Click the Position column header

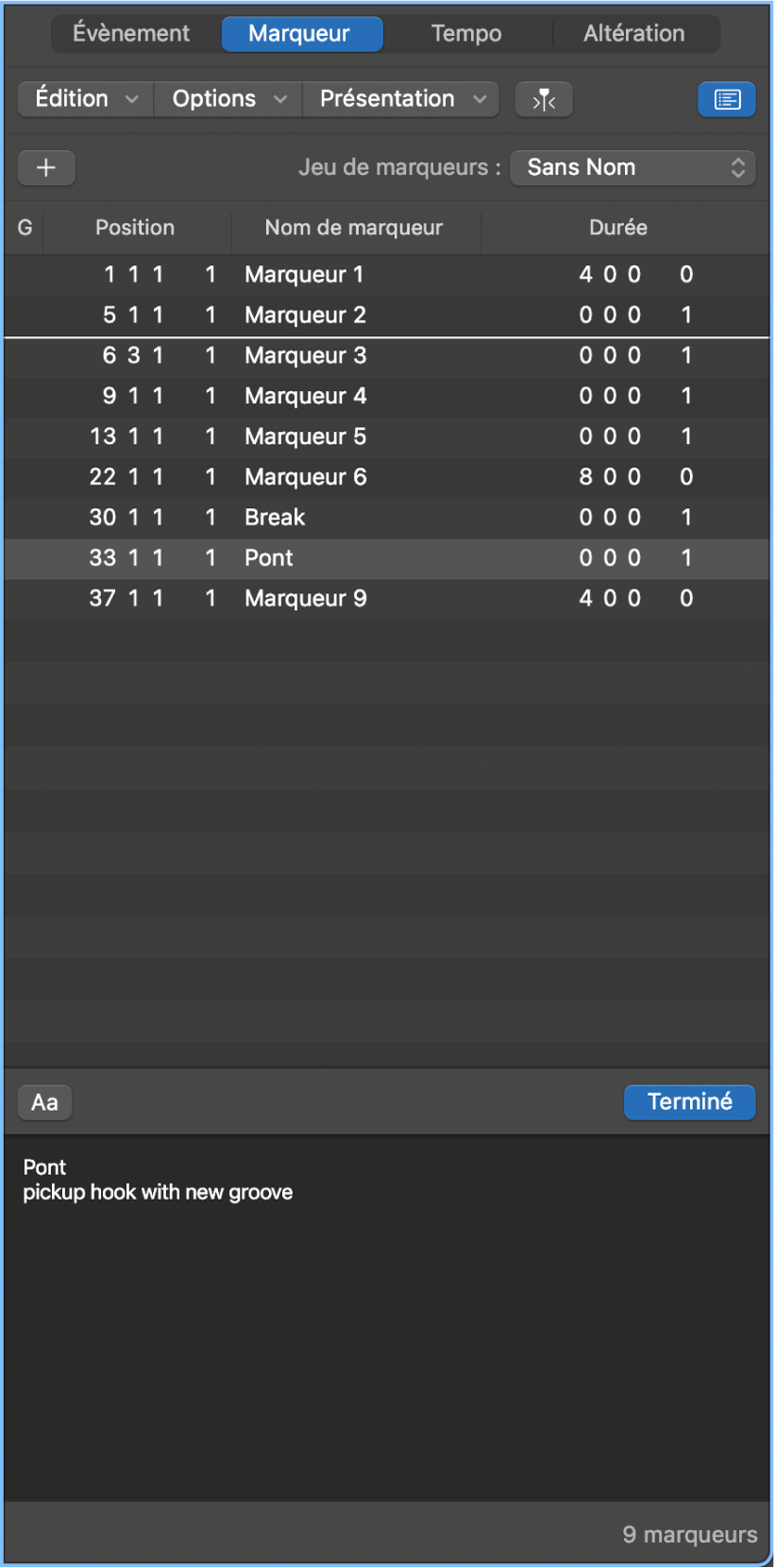point(135,228)
